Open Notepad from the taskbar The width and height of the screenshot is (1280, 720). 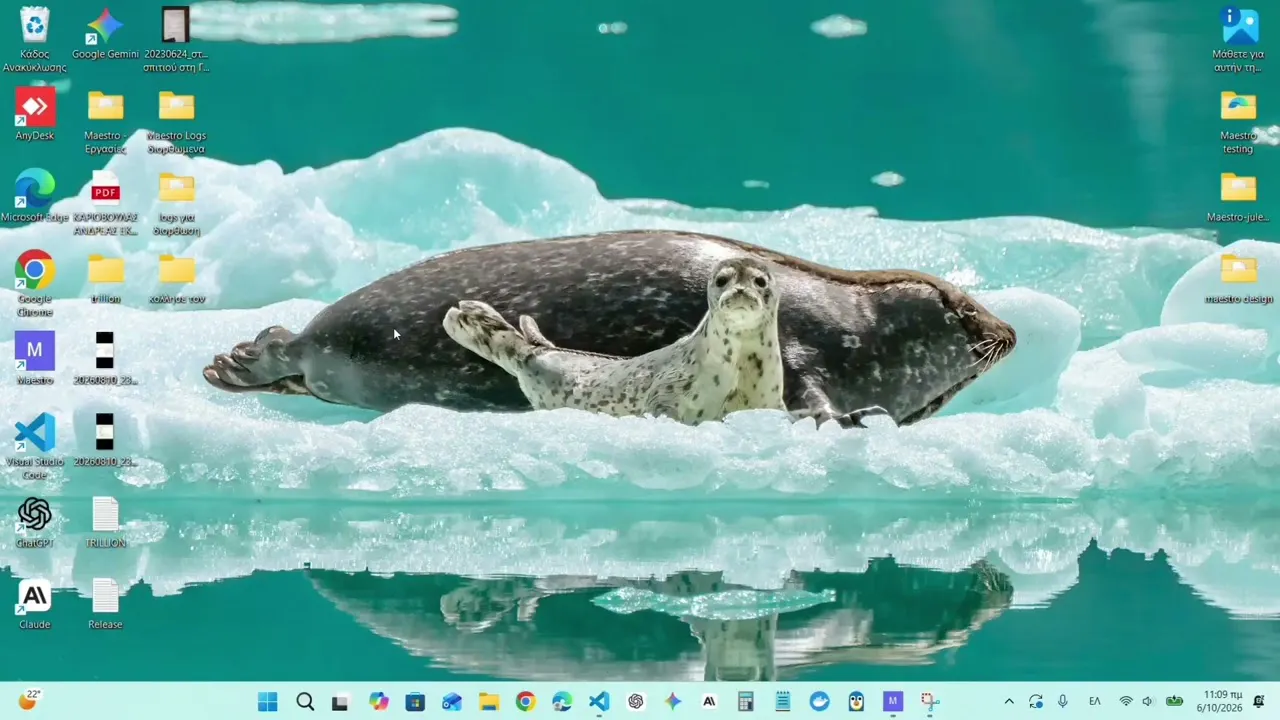(783, 702)
